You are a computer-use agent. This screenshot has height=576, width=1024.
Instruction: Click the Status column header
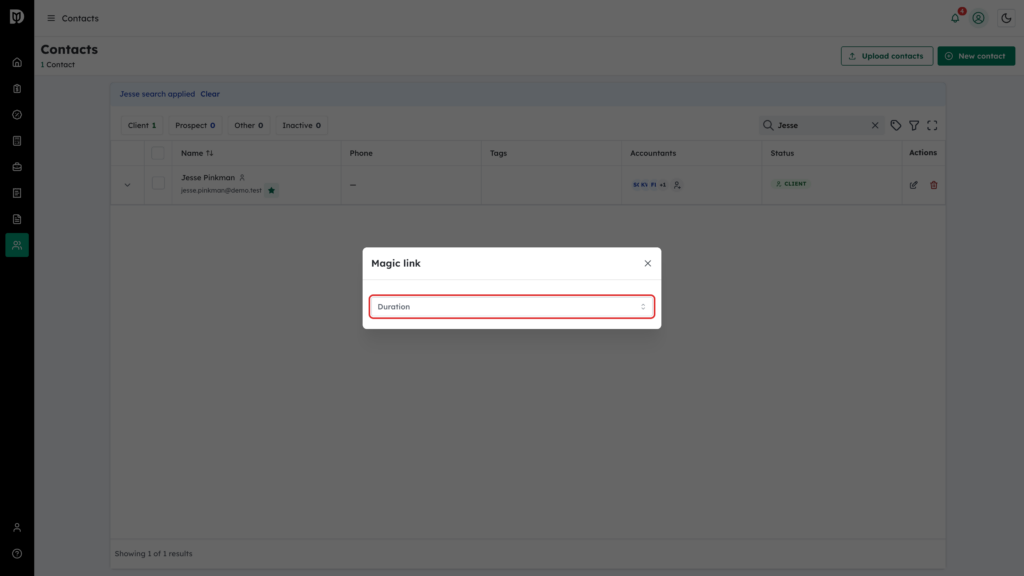(782, 153)
